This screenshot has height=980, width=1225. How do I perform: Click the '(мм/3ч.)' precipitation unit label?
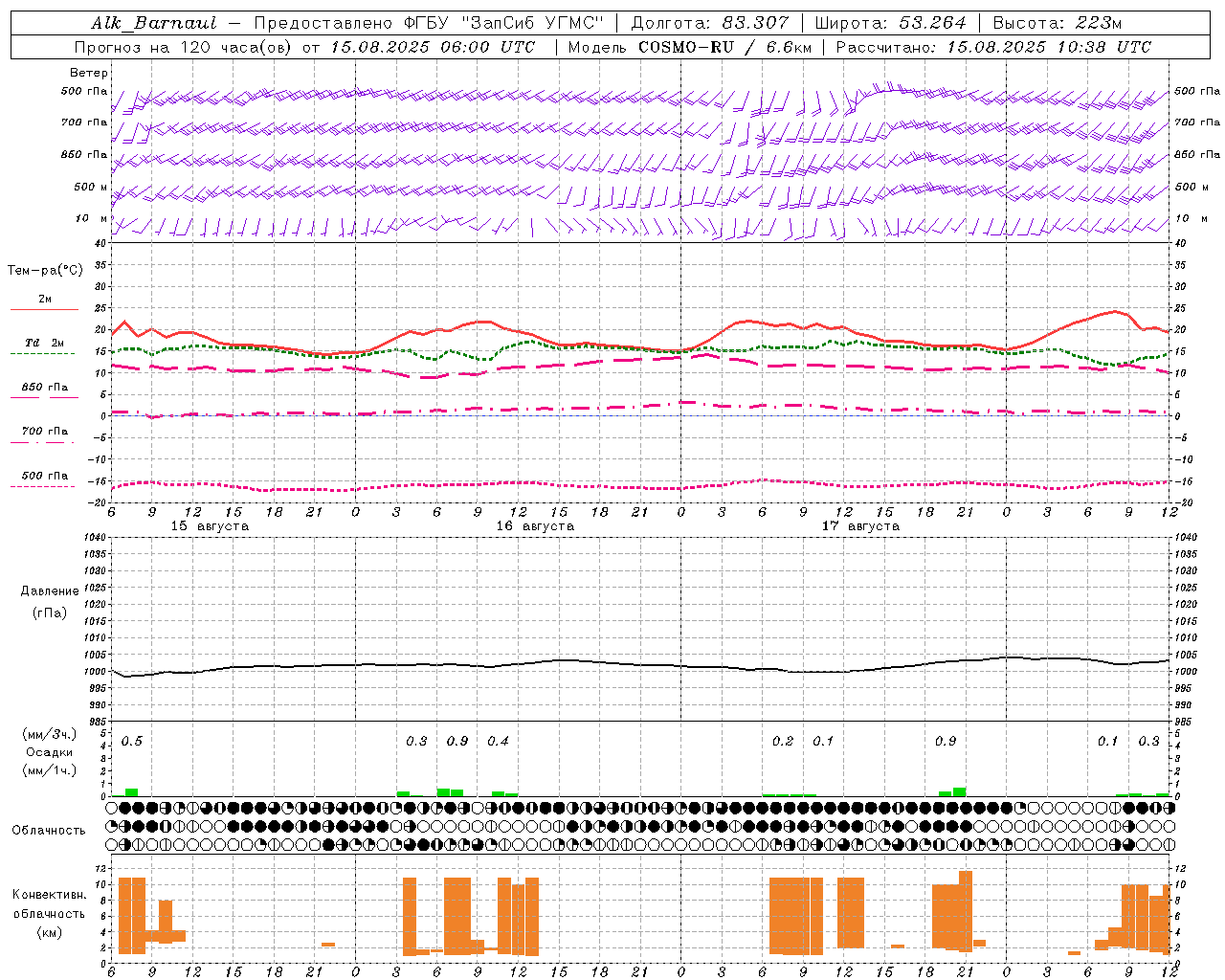point(50,734)
